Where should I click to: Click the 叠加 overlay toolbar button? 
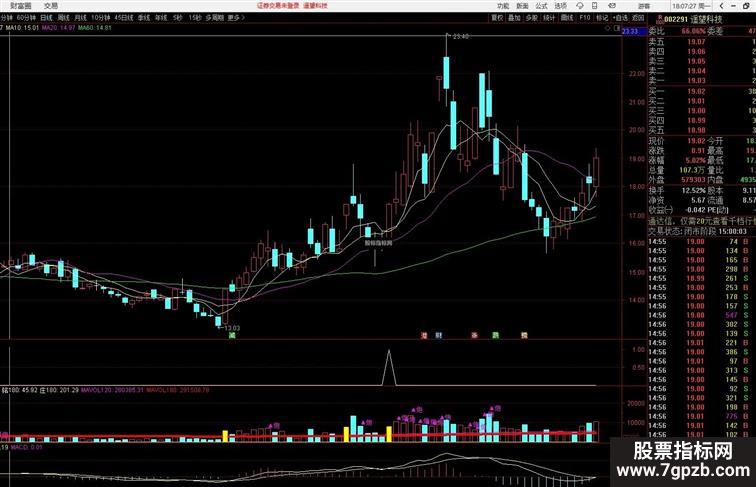tap(514, 17)
